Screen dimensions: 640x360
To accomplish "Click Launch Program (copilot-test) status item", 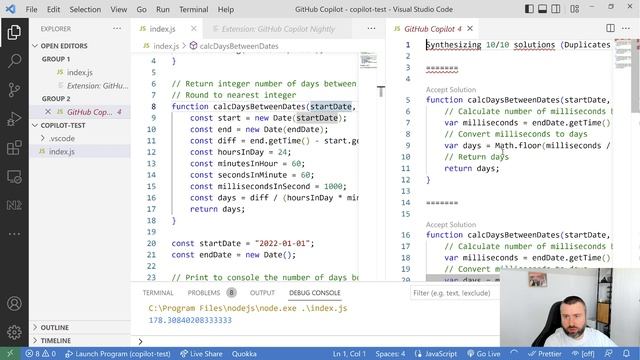I will pyautogui.click(x=118, y=353).
